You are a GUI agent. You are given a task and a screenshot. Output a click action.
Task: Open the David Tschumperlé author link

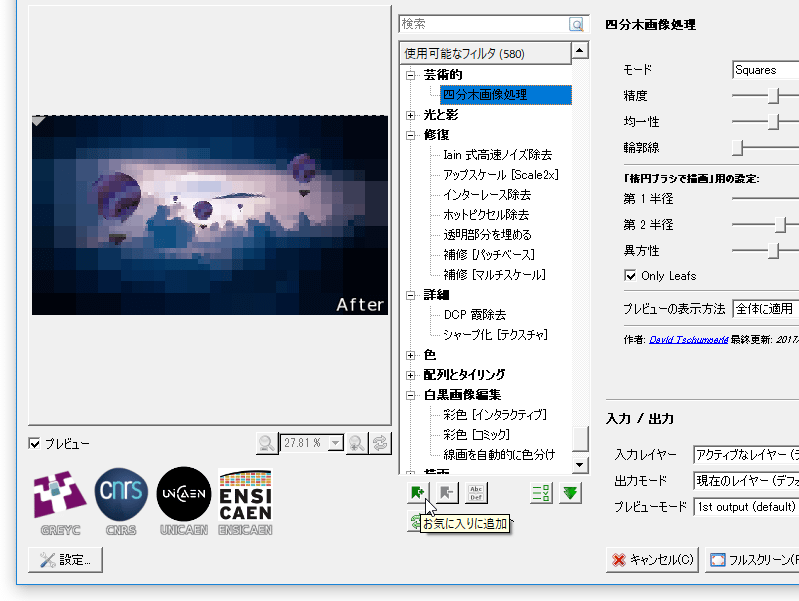pyautogui.click(x=688, y=339)
